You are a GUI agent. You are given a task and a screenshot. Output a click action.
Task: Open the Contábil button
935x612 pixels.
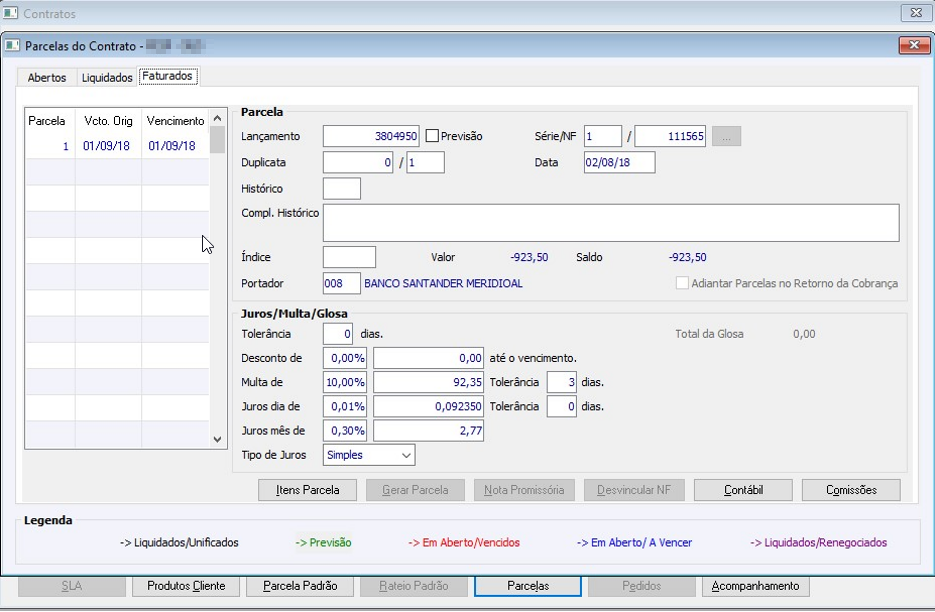pos(743,490)
